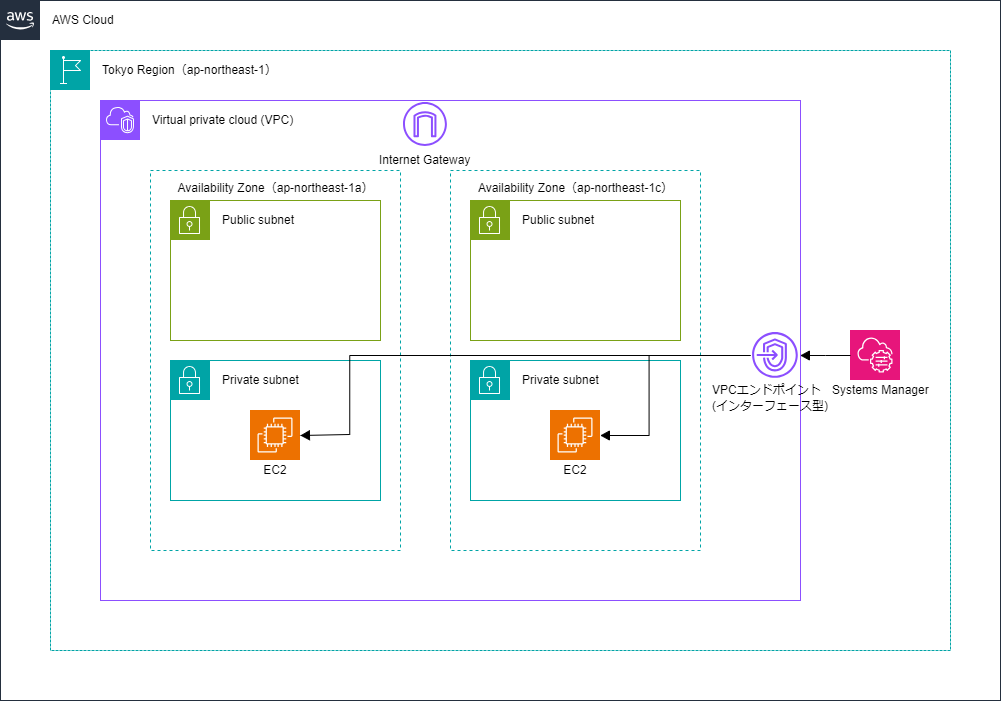Click the "Virtual private cloud (VPC)" label
The image size is (1001, 701).
223,119
